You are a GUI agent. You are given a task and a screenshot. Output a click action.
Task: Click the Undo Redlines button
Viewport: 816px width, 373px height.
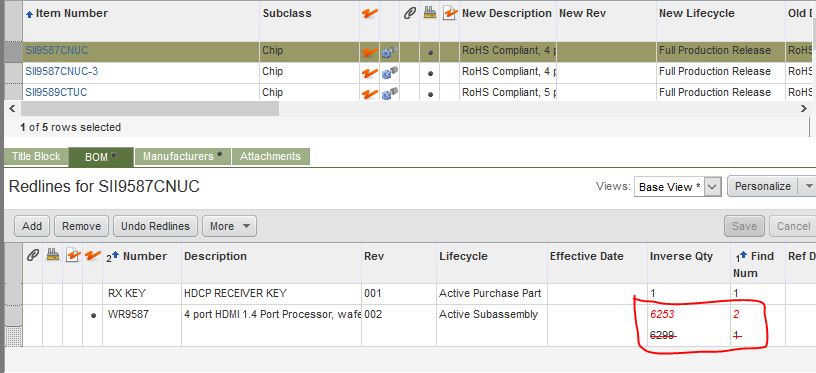coord(155,226)
